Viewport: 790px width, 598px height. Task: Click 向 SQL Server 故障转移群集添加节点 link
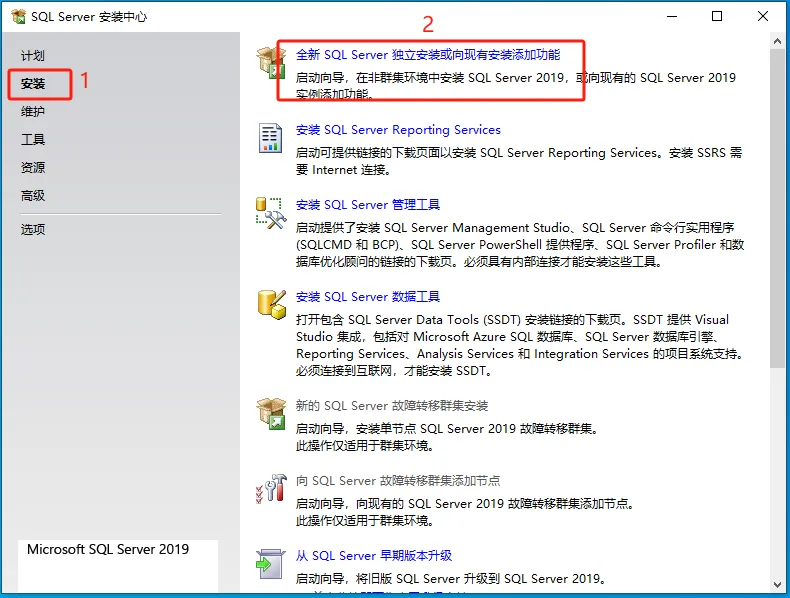click(398, 481)
